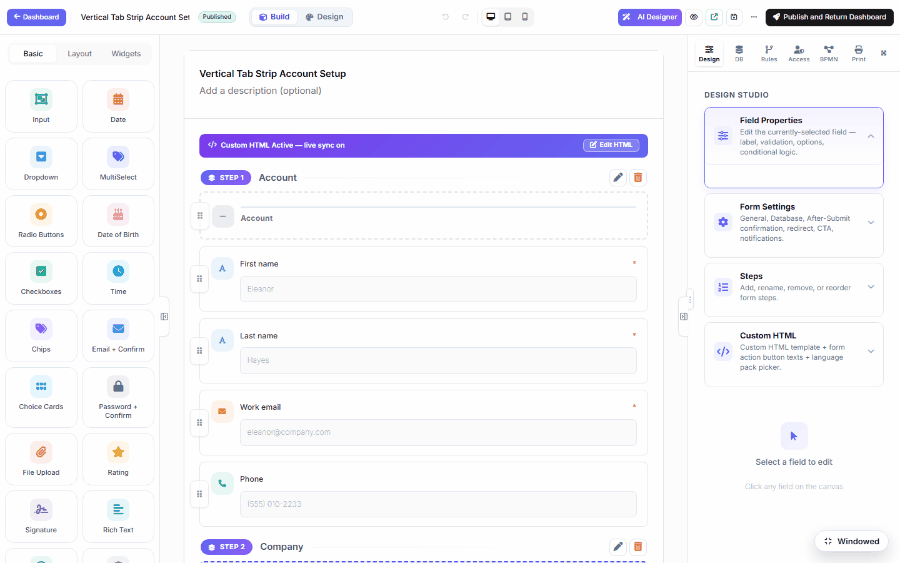Viewport: 900px width, 563px height.
Task: Collapse the Field Properties section
Action: pos(871,137)
